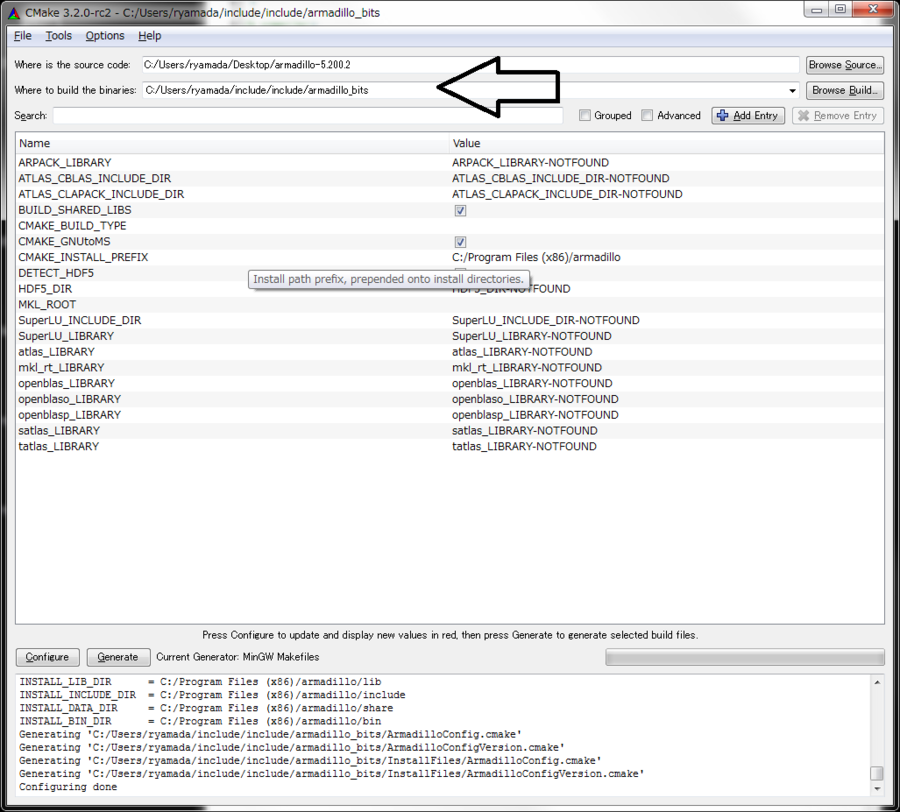Select mkl_rt_LIBRARY name cell
Image resolution: width=900 pixels, height=812 pixels.
click(x=61, y=368)
